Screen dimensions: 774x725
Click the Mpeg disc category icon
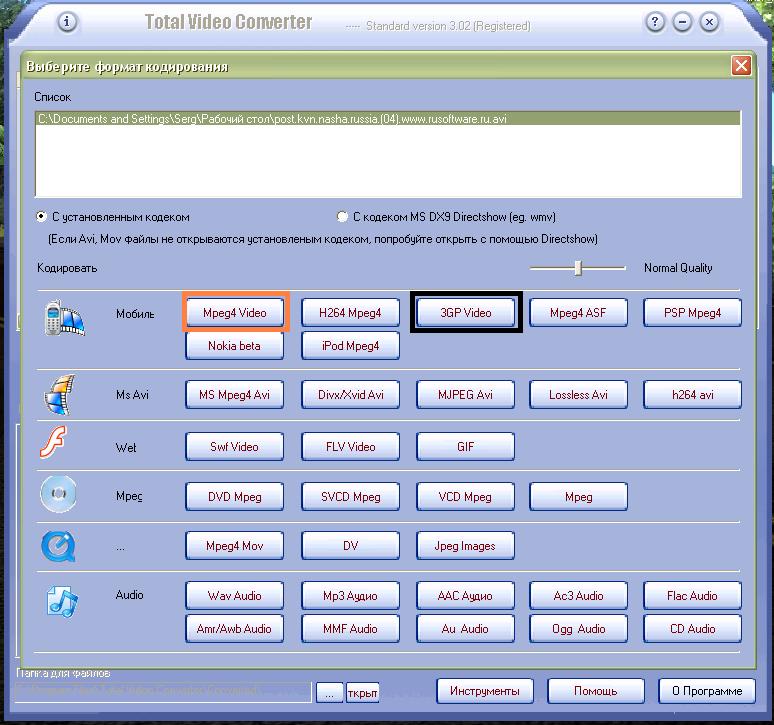point(58,494)
